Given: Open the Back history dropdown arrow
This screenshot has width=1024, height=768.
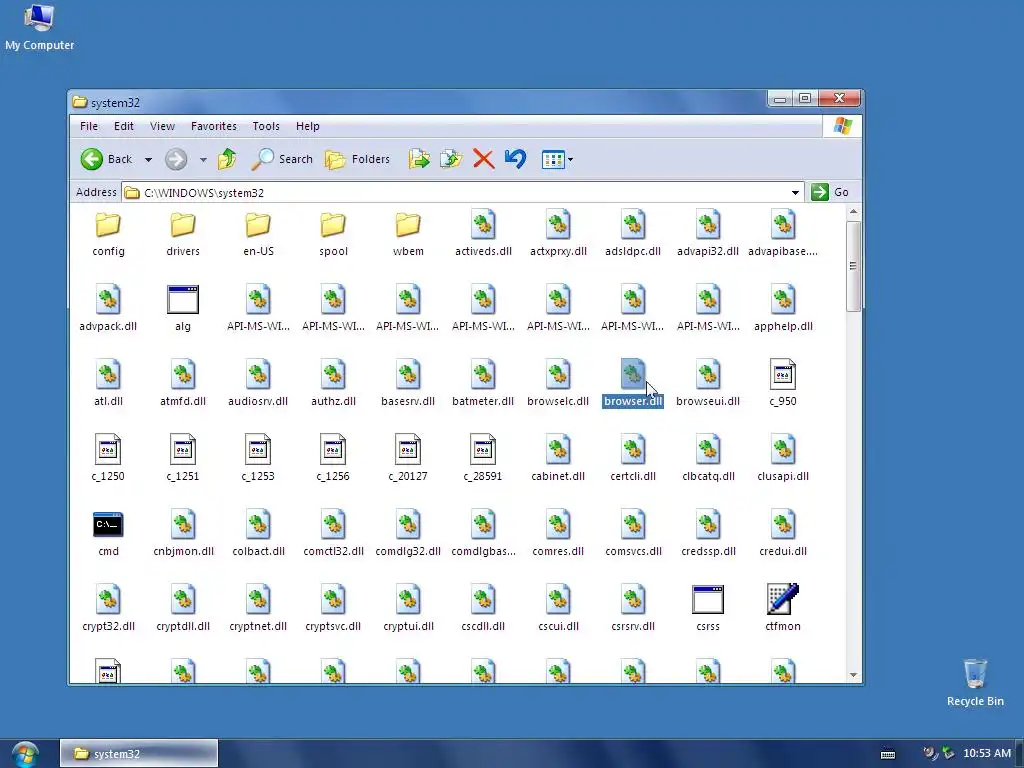Looking at the screenshot, I should coord(148,159).
